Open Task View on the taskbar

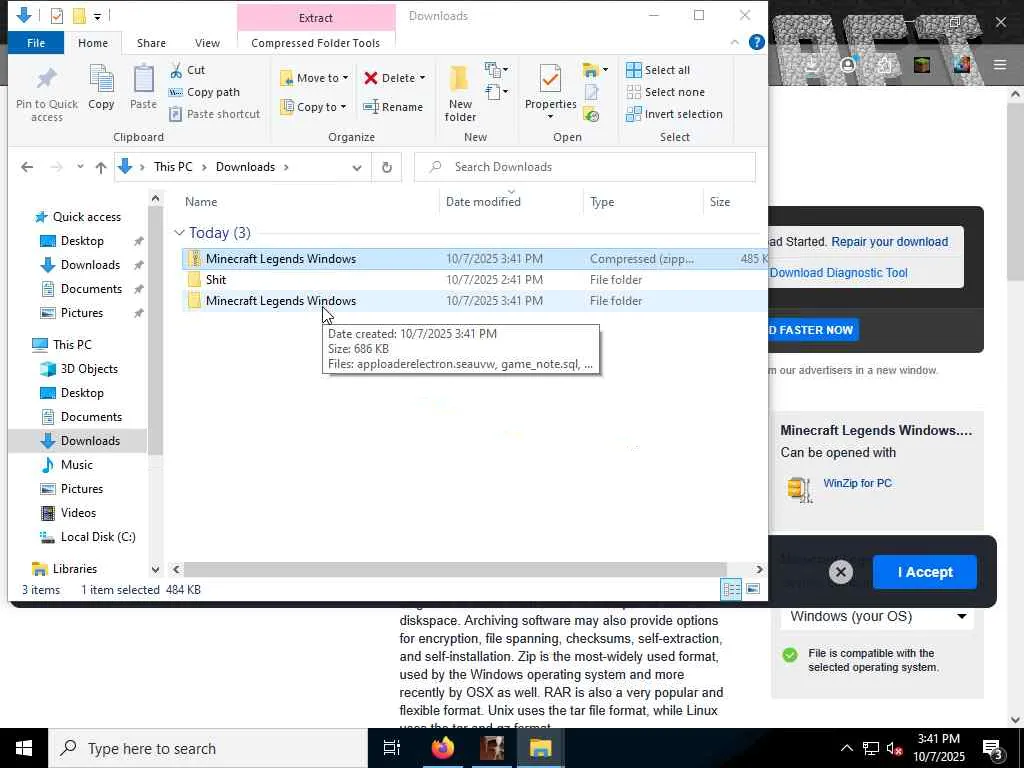tap(392, 748)
